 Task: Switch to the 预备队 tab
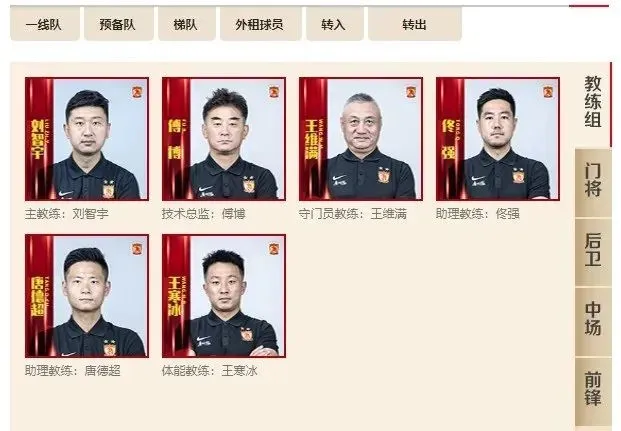[x=118, y=24]
